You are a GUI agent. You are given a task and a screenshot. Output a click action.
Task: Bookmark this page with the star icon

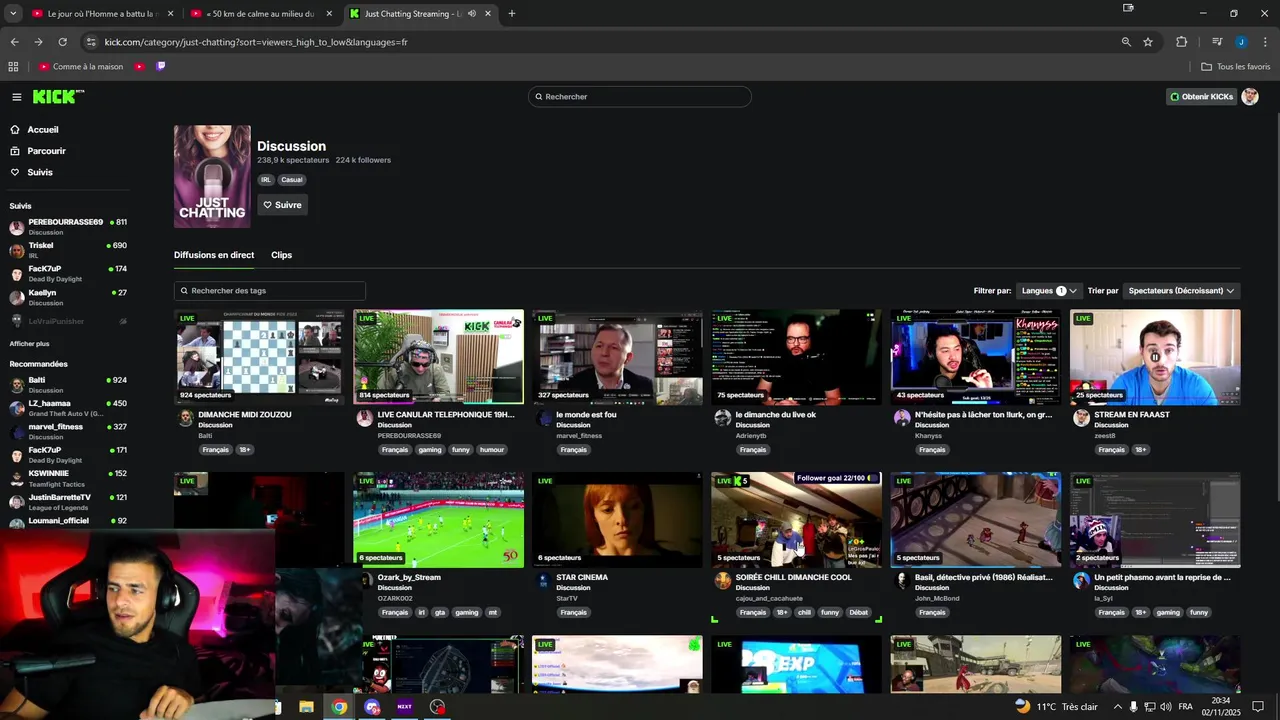coord(1148,42)
